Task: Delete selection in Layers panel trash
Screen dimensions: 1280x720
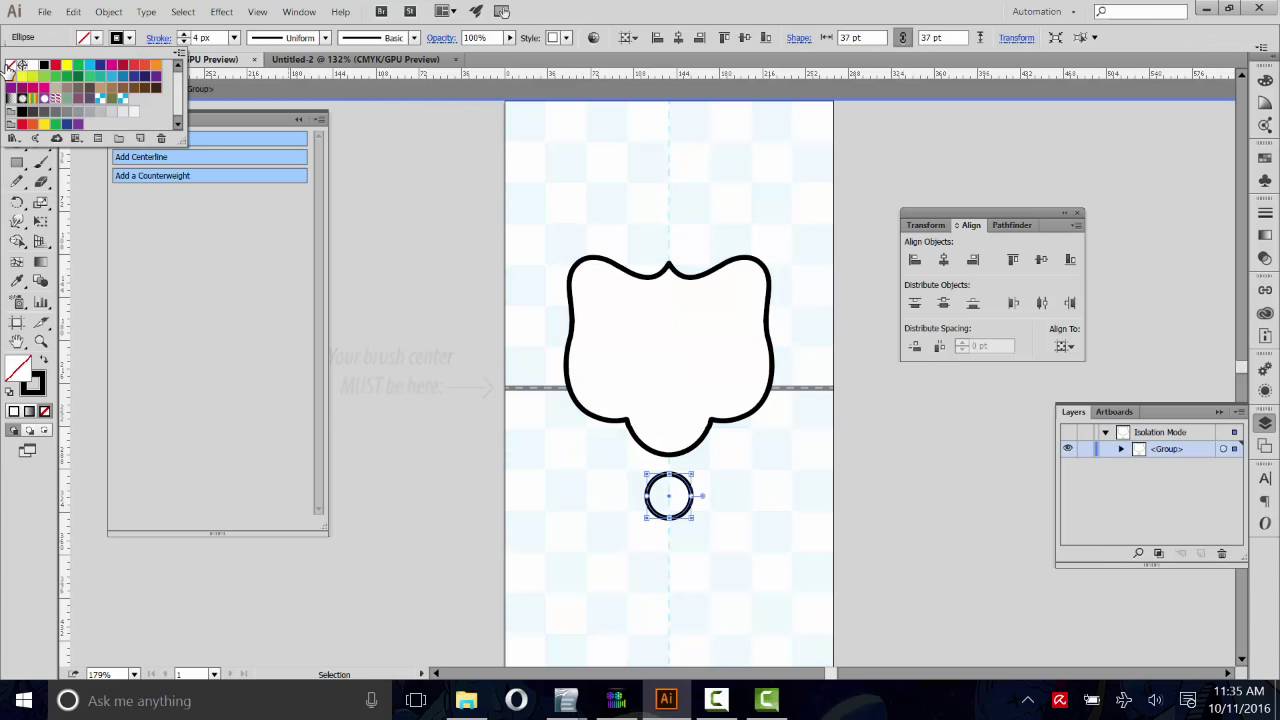Action: (1221, 553)
